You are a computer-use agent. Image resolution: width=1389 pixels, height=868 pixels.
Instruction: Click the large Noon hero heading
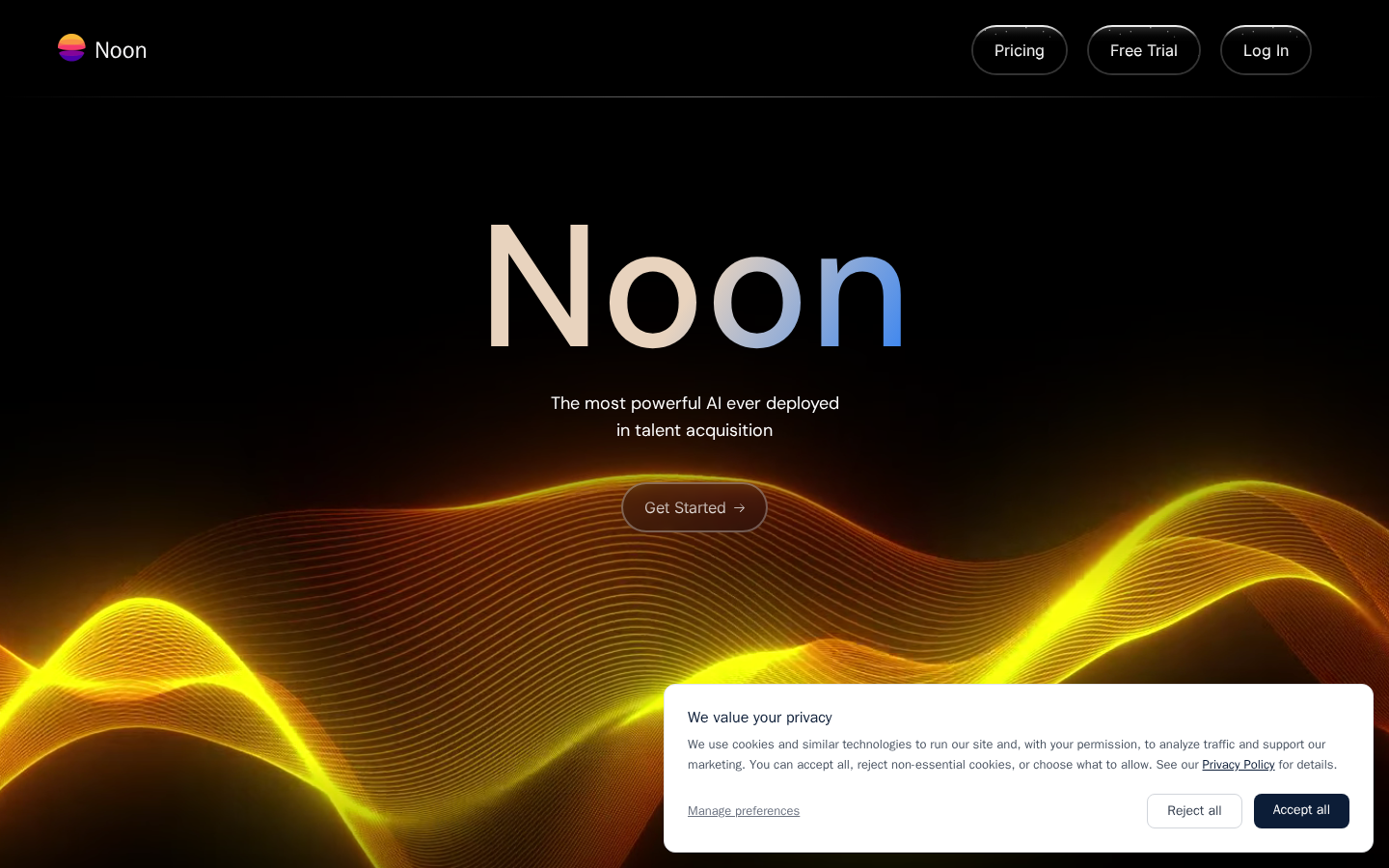[x=694, y=287]
